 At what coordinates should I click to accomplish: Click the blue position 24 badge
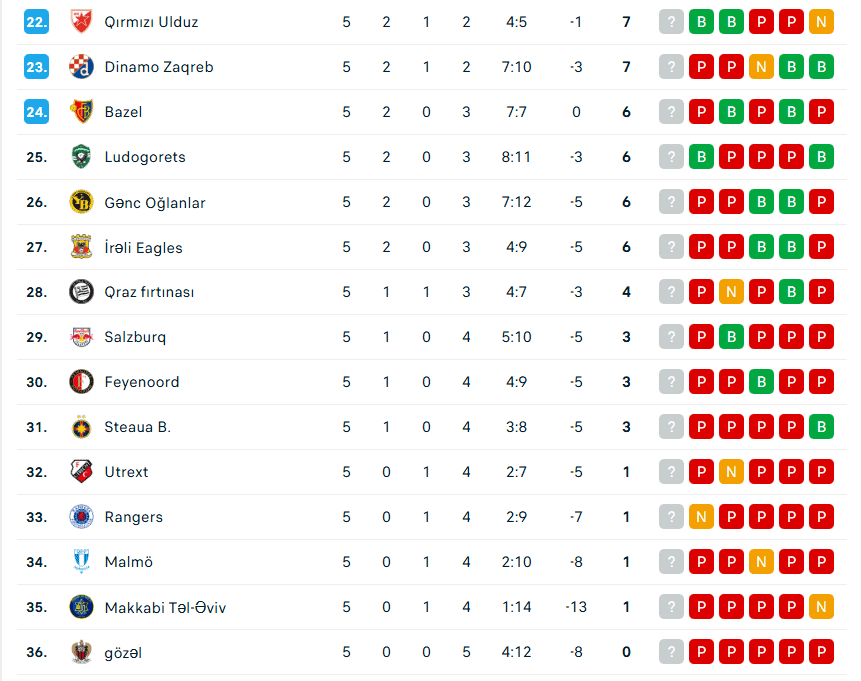[37, 112]
